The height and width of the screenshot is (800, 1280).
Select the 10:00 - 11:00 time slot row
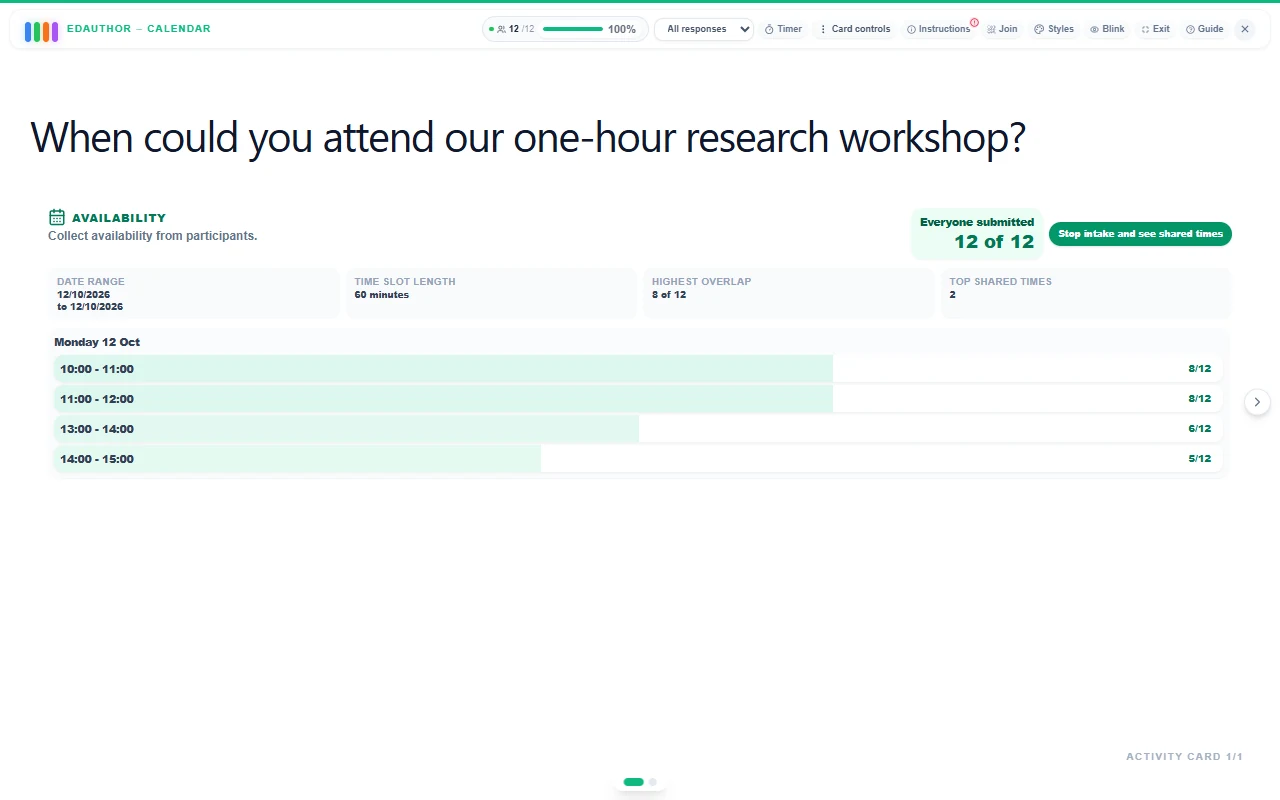tap(638, 369)
